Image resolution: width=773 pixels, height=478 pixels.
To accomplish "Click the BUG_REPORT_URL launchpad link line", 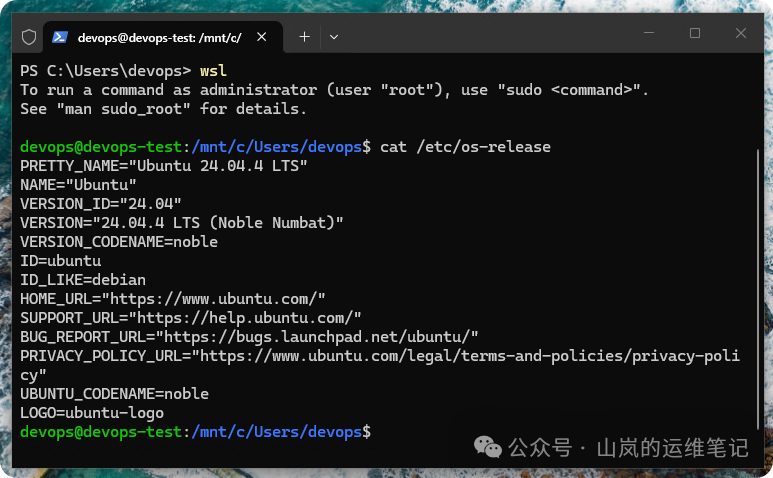I will 249,337.
